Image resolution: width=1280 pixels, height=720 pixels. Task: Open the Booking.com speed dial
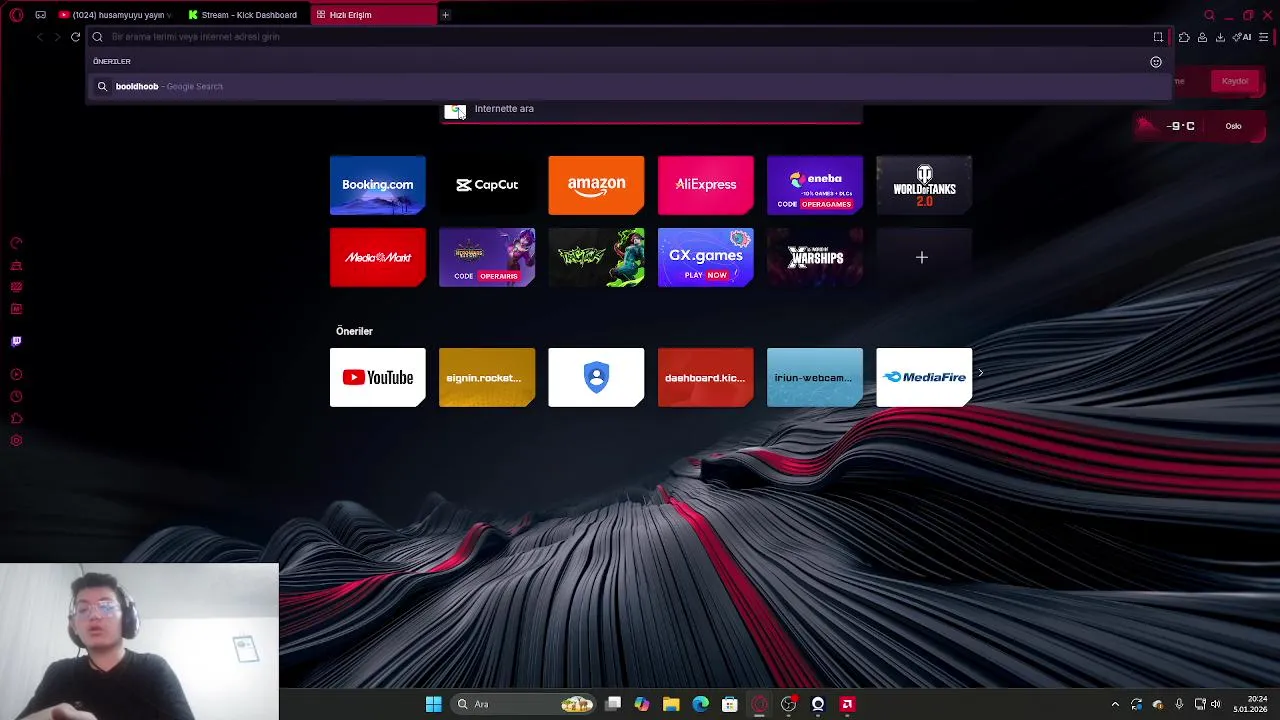(377, 185)
